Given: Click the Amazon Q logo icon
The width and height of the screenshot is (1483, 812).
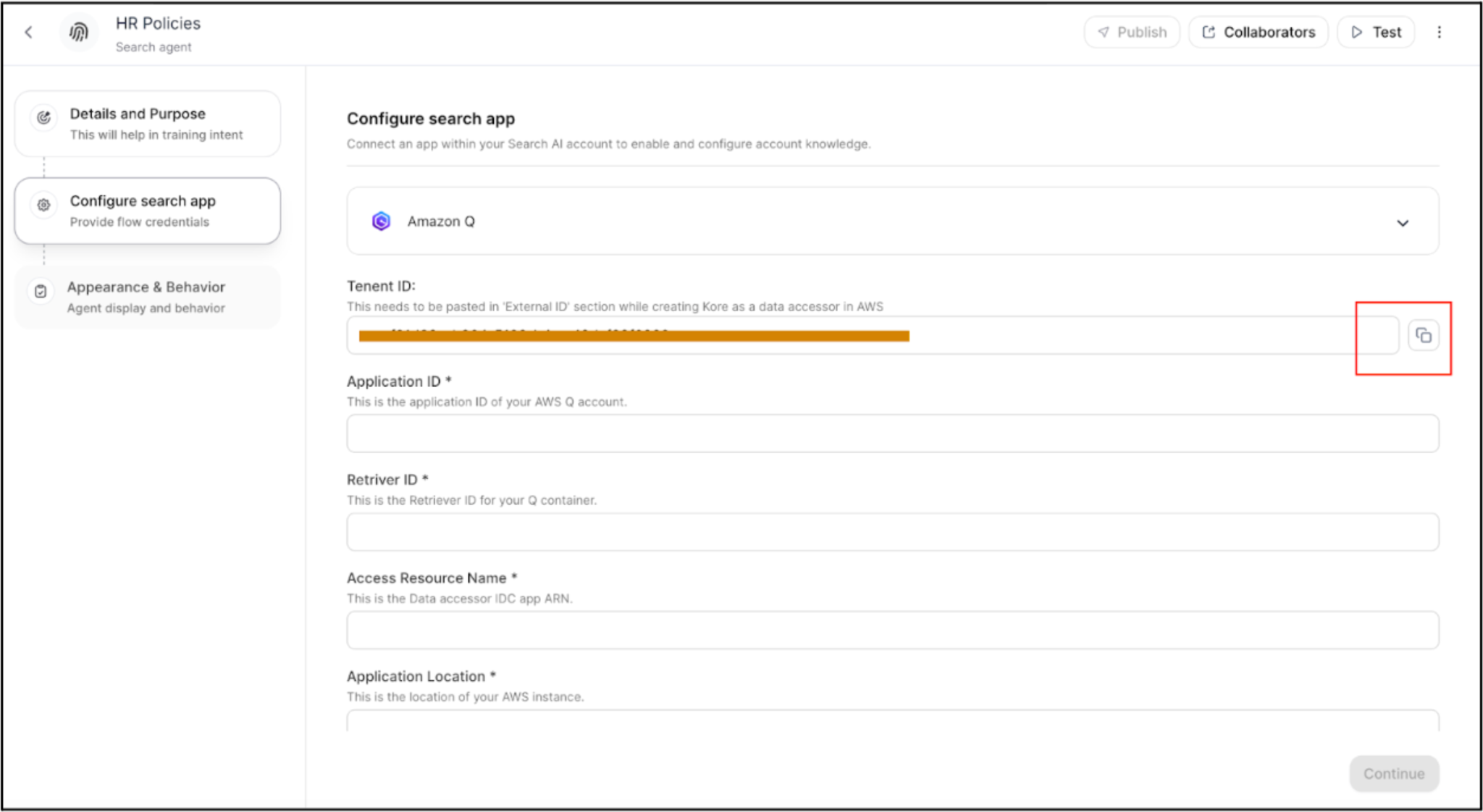Looking at the screenshot, I should pos(381,221).
